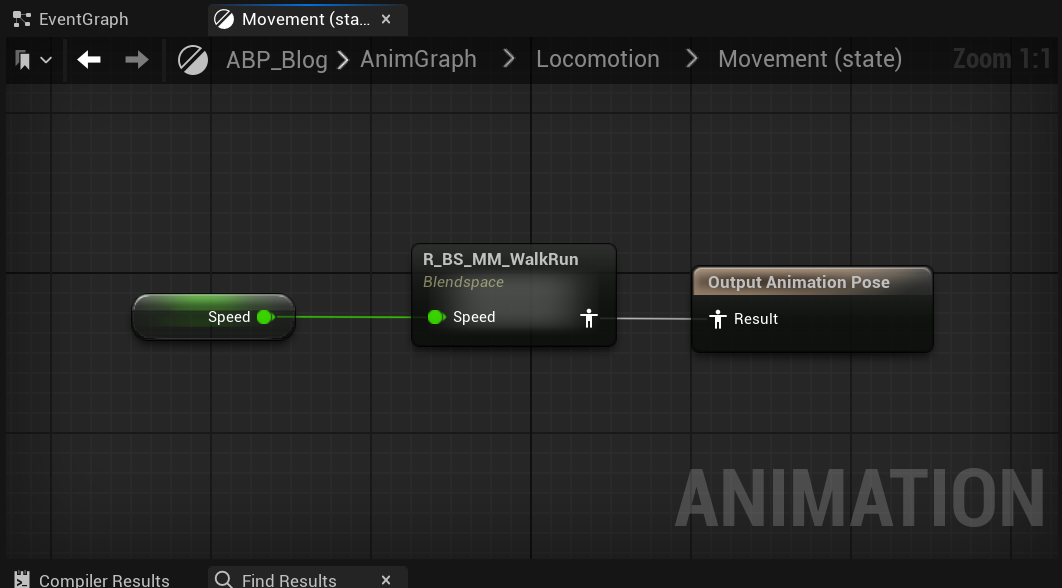
Task: Open the bookmarks dropdown arrow
Action: (46, 60)
